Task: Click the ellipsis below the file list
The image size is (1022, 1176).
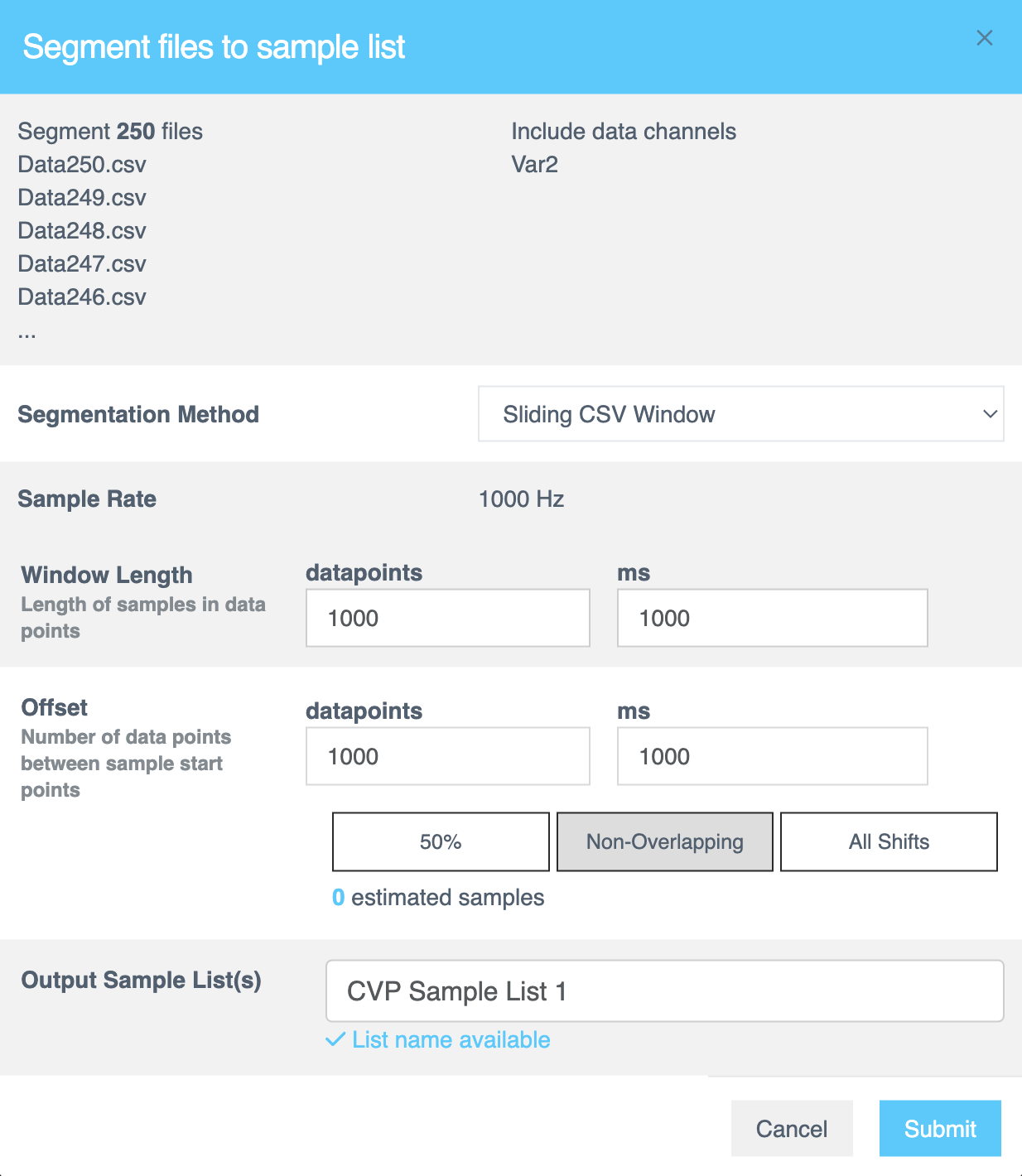Action: (27, 333)
